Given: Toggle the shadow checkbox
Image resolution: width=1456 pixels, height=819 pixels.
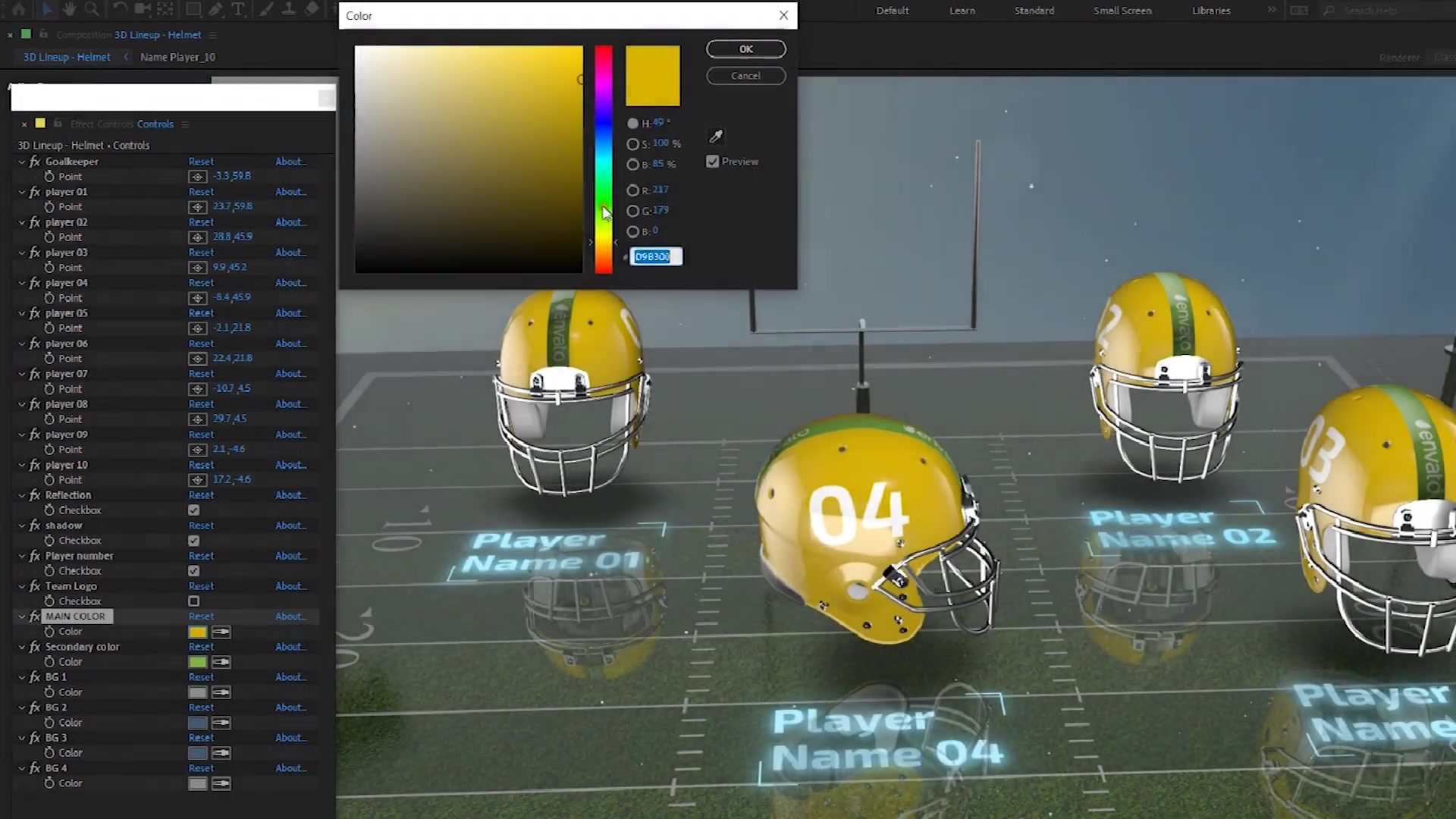Looking at the screenshot, I should (x=194, y=541).
